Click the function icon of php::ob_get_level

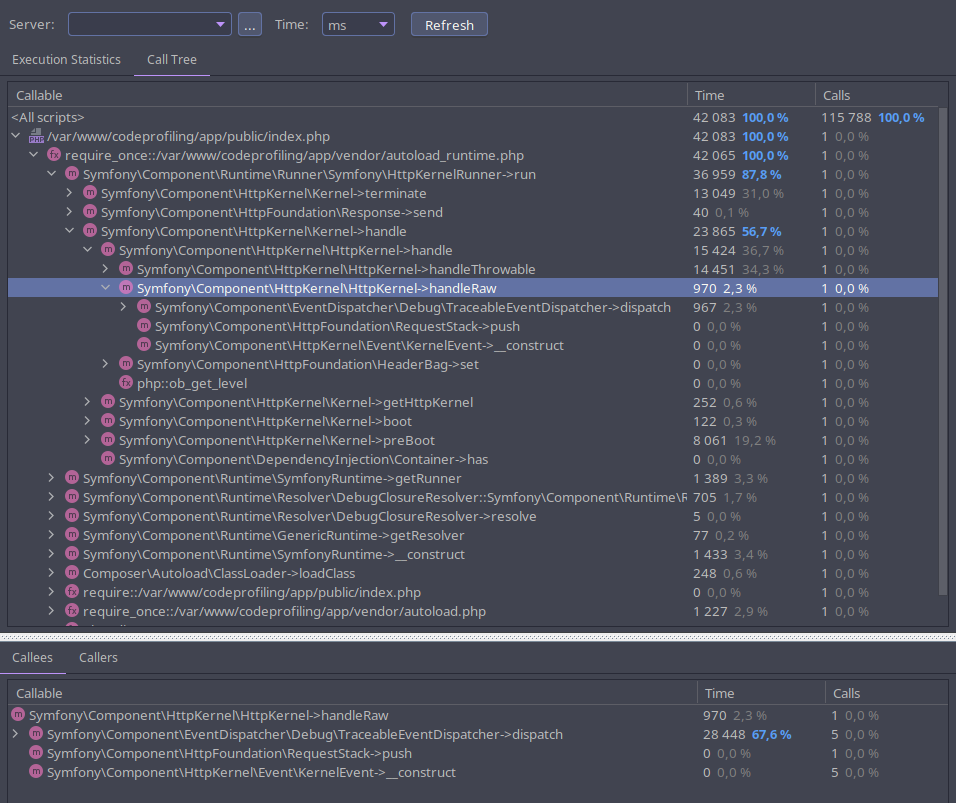coord(126,382)
